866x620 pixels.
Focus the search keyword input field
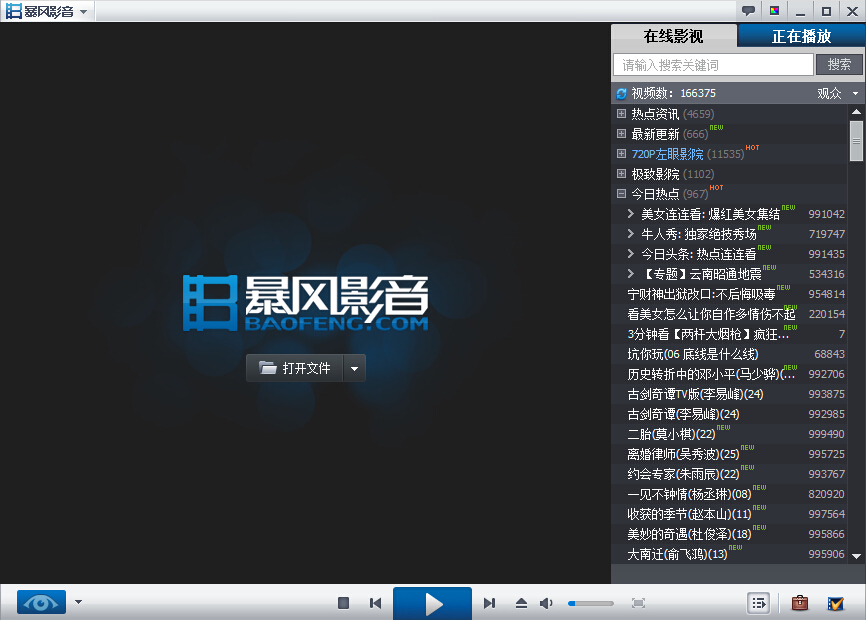[713, 65]
